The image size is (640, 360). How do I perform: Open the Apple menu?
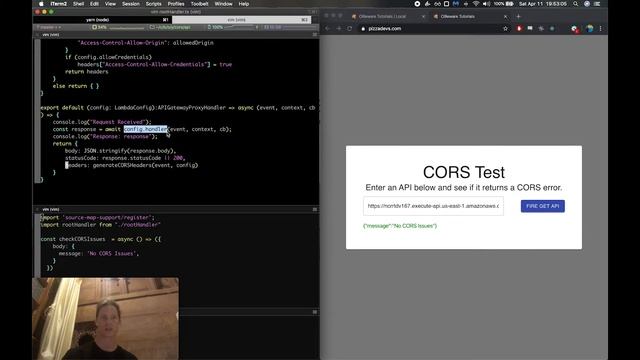click(41, 4)
